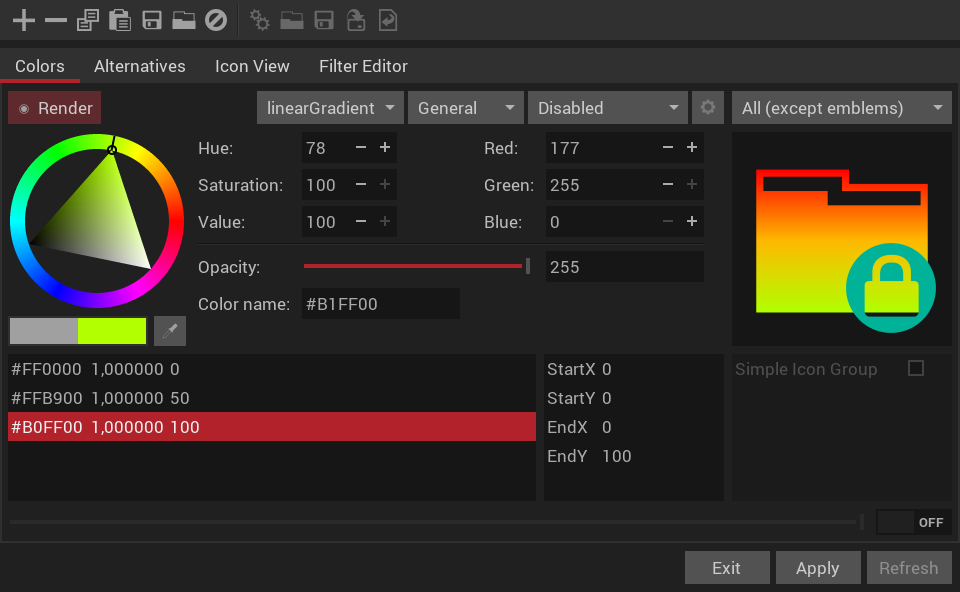The image size is (960, 592).
Task: Click the minus remove icon in toolbar
Action: 56,20
